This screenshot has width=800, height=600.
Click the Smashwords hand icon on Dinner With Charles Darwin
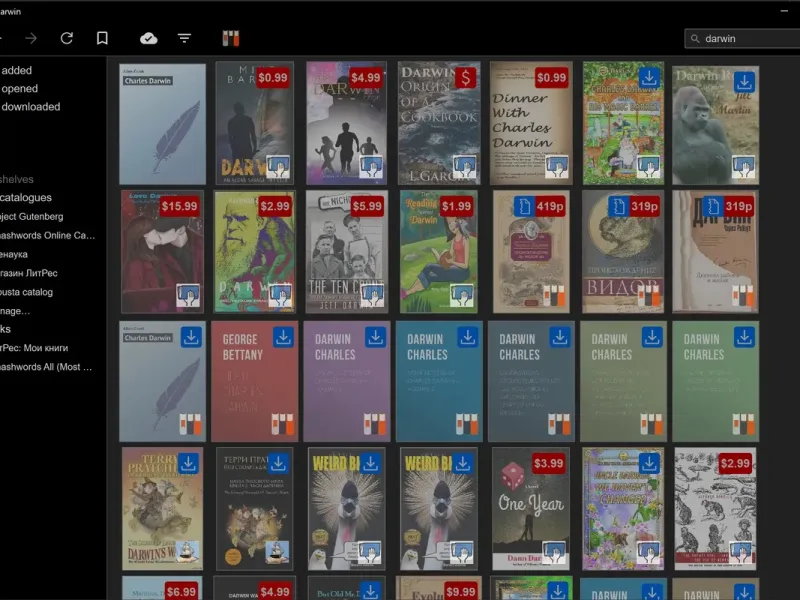(556, 166)
